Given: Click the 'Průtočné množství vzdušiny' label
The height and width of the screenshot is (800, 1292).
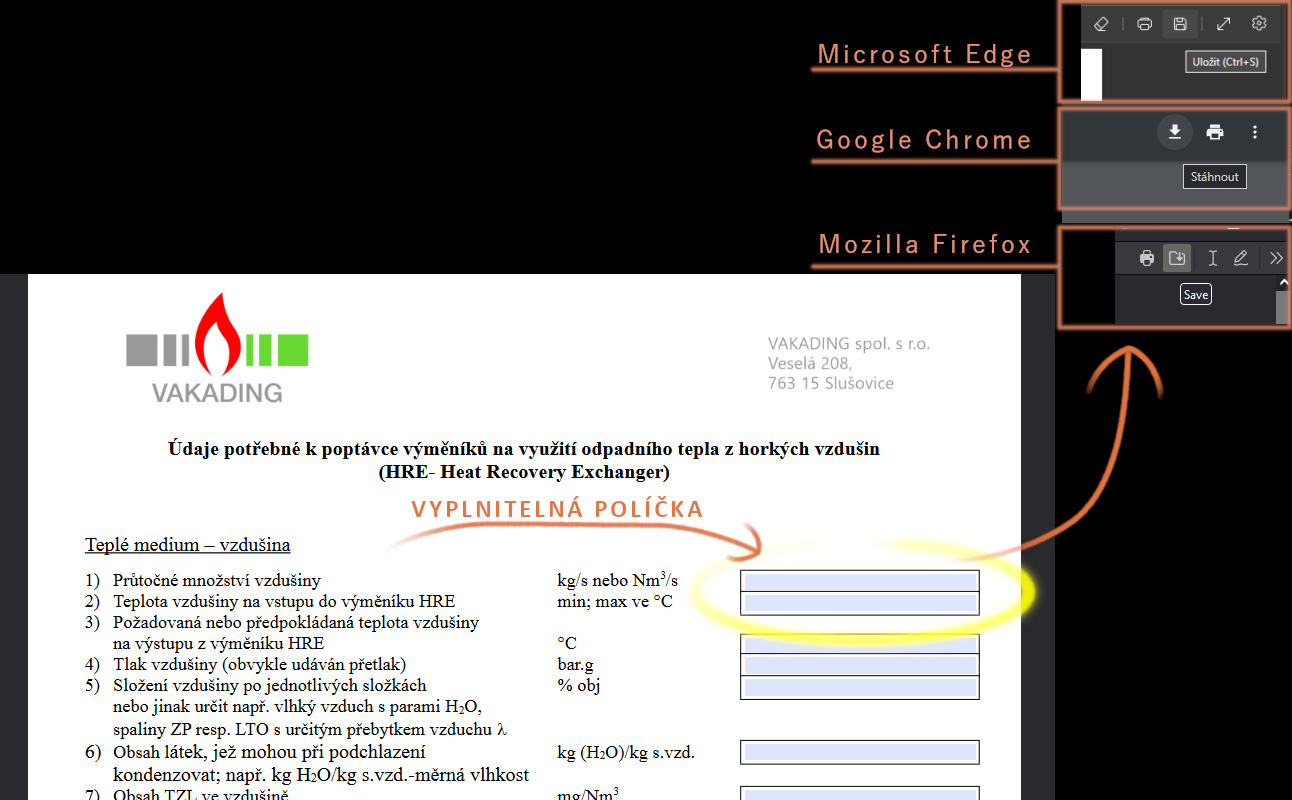Looking at the screenshot, I should 217,581.
